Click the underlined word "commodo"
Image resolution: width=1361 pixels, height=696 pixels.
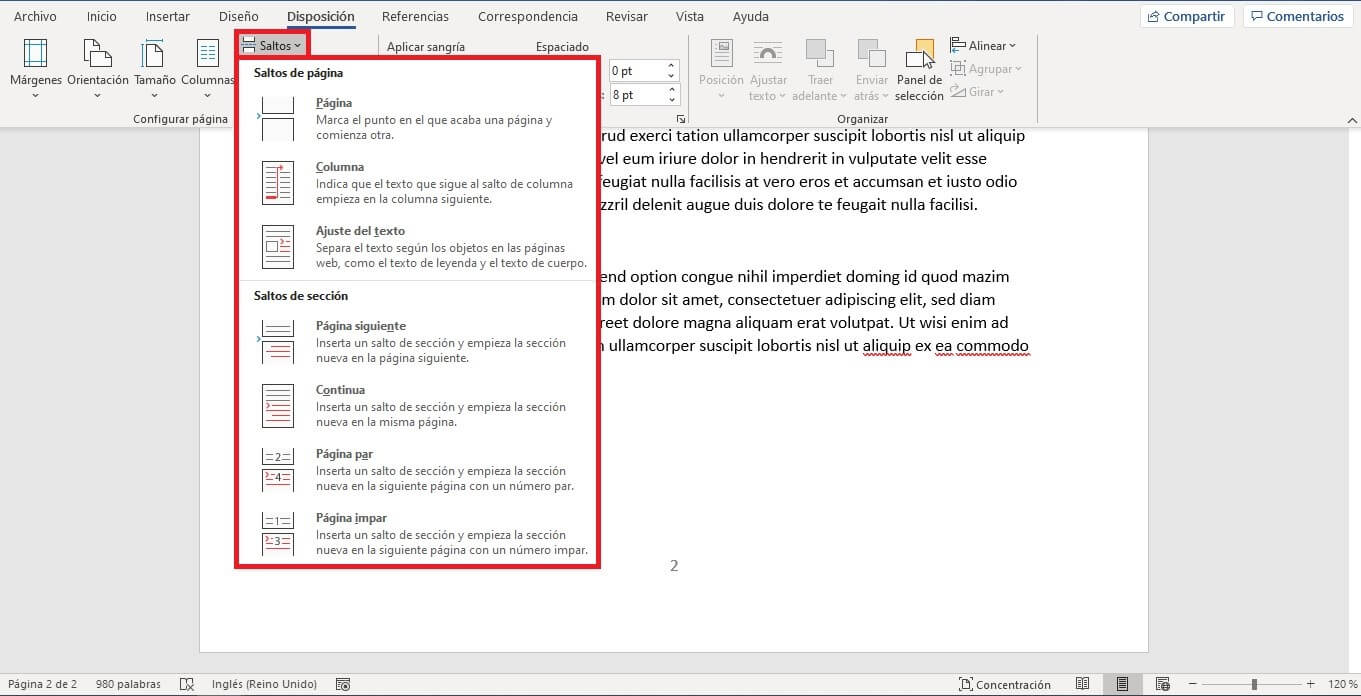[993, 346]
